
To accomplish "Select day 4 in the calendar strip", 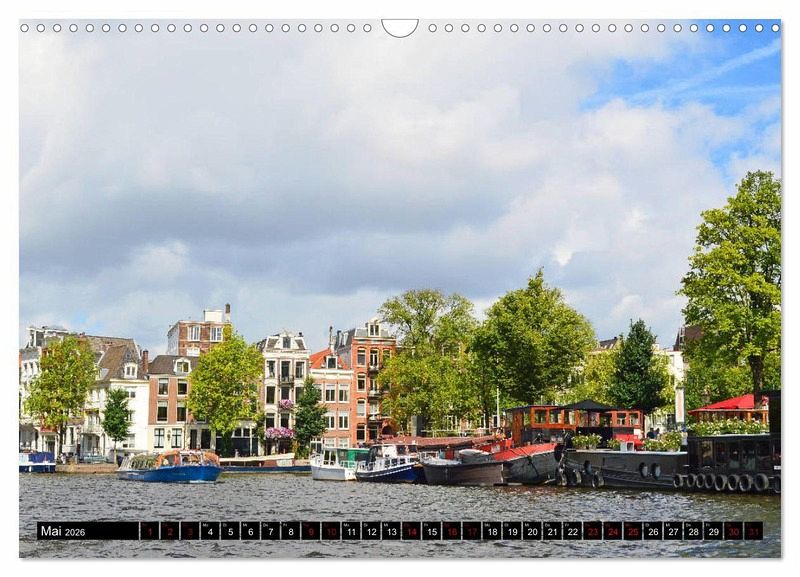I will tap(210, 531).
